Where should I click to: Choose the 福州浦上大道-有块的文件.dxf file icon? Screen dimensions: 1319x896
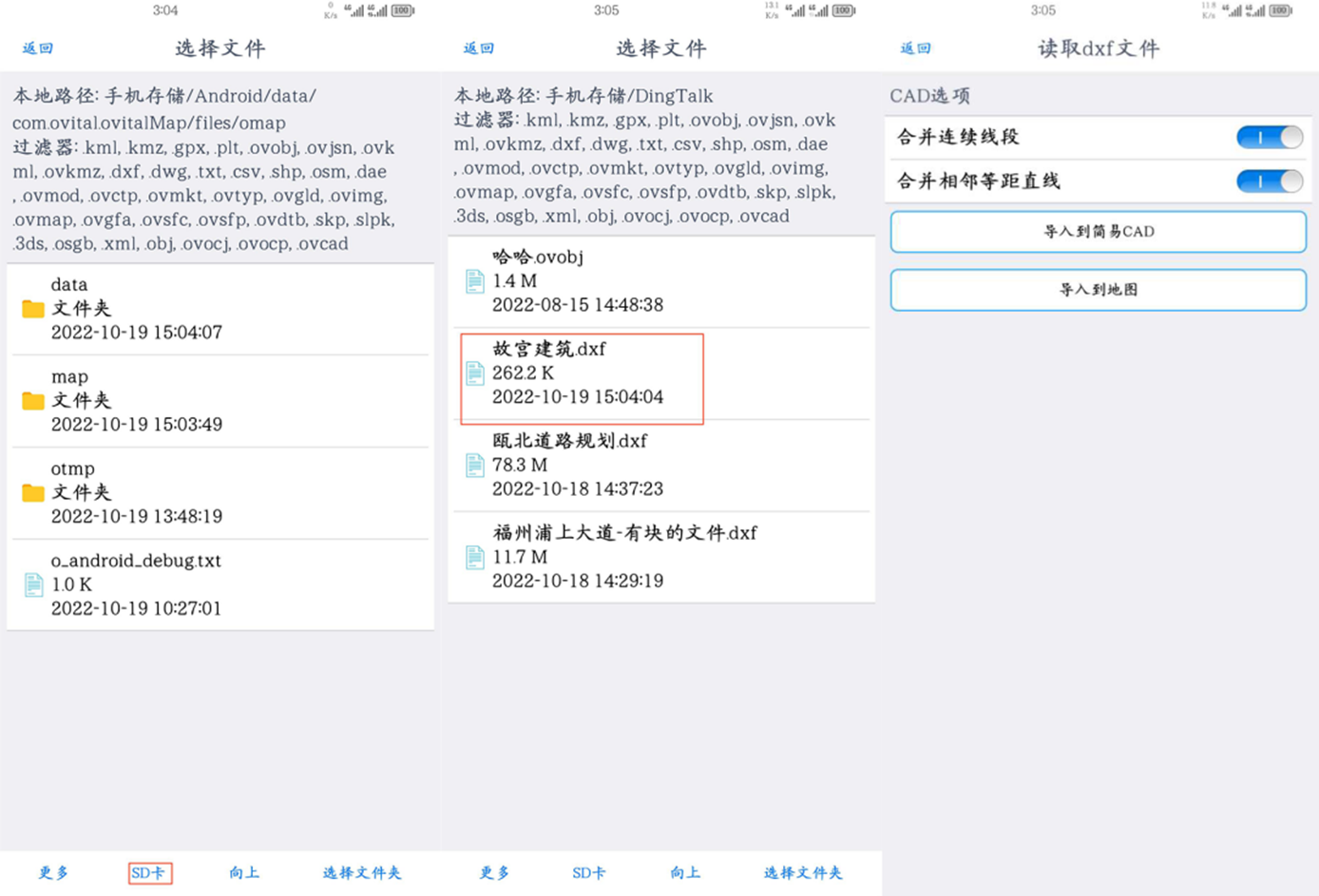pos(474,557)
